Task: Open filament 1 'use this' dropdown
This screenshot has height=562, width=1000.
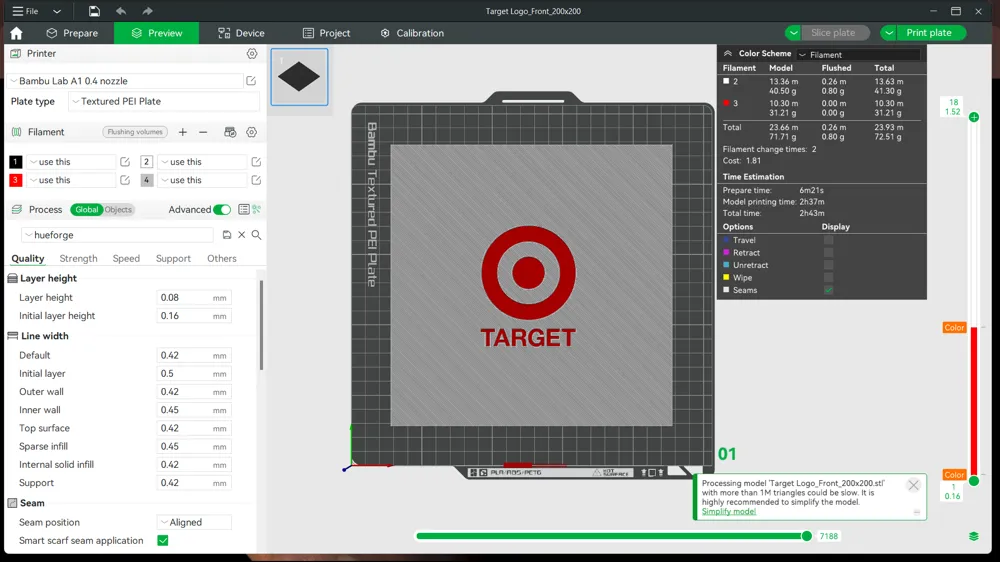Action: click(71, 162)
